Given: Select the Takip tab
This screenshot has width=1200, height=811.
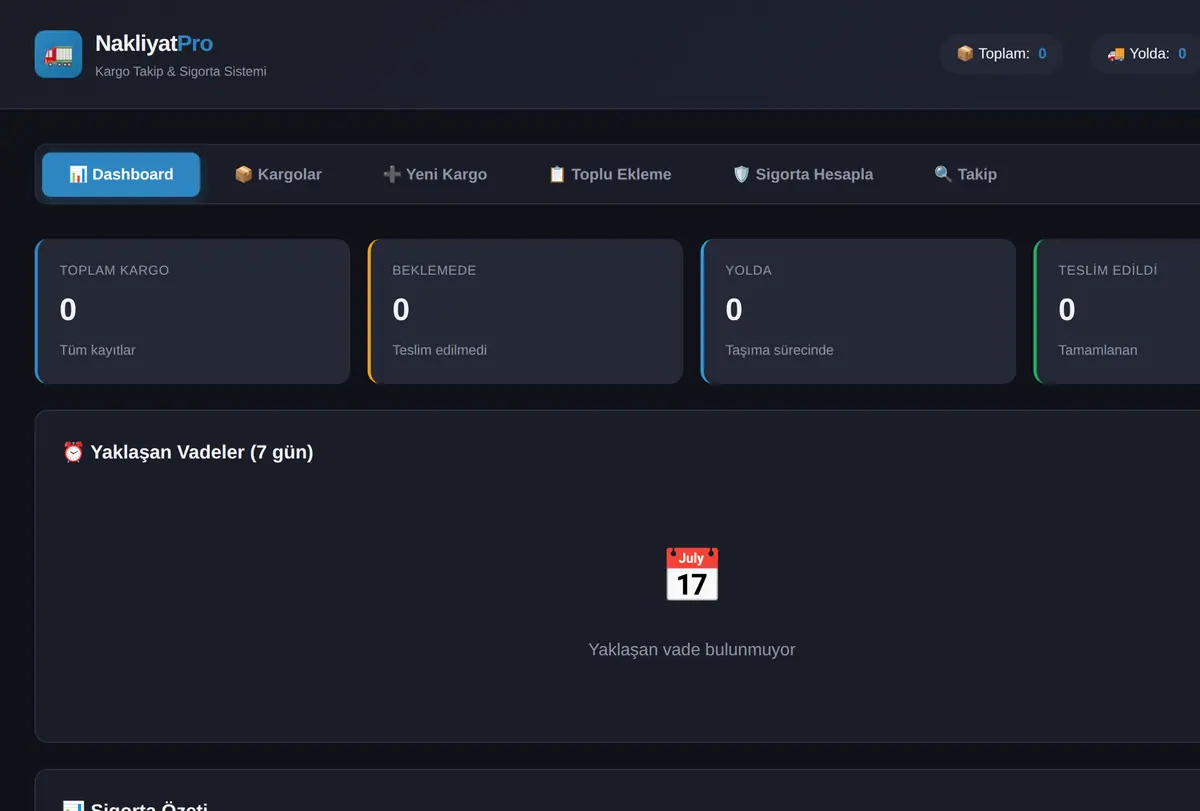Looking at the screenshot, I should coord(965,174).
